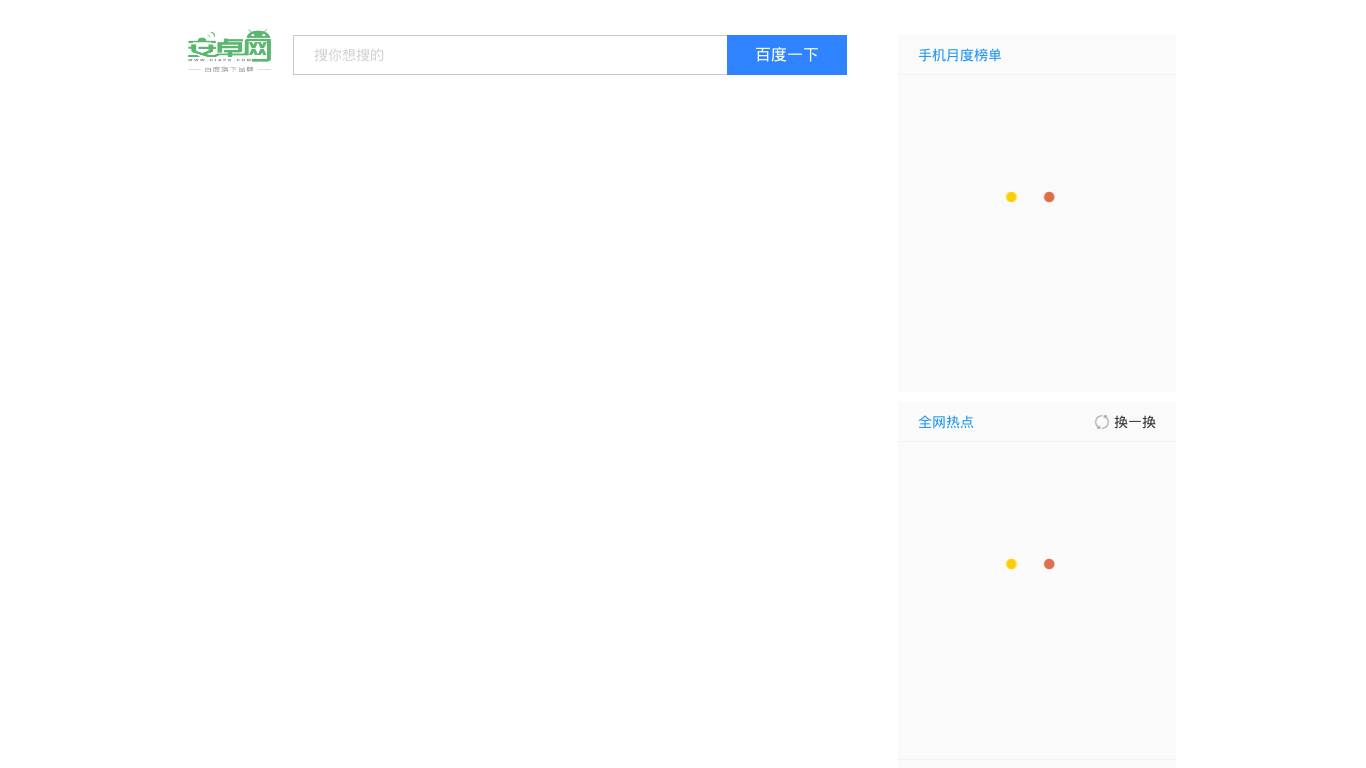This screenshot has height=768, width=1366.
Task: Click the empty space right of 手机月度榜单 title
Action: point(1090,55)
